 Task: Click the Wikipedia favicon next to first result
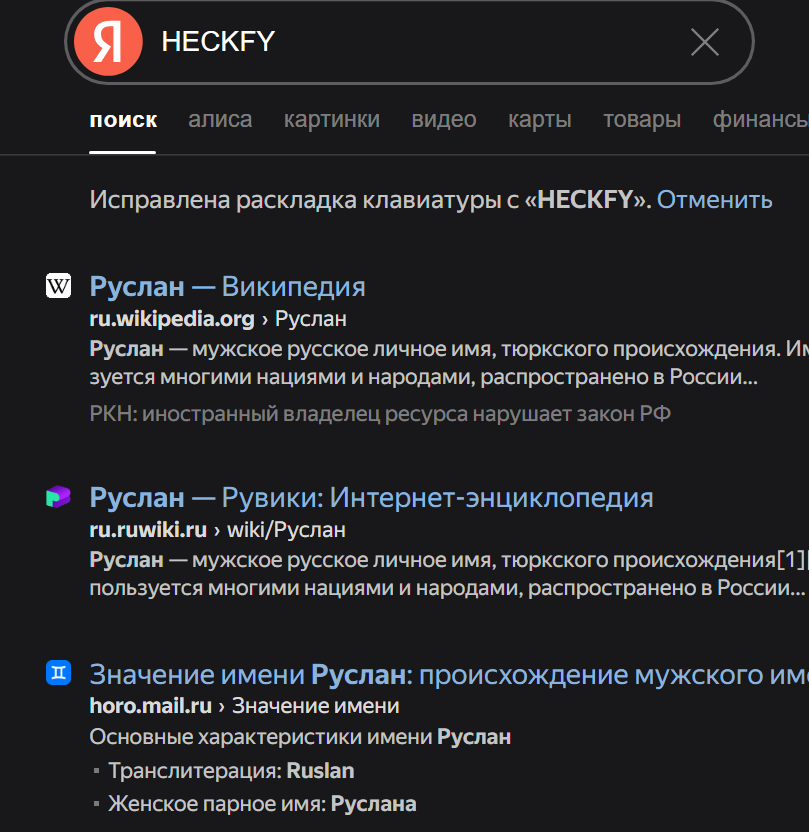click(x=59, y=287)
